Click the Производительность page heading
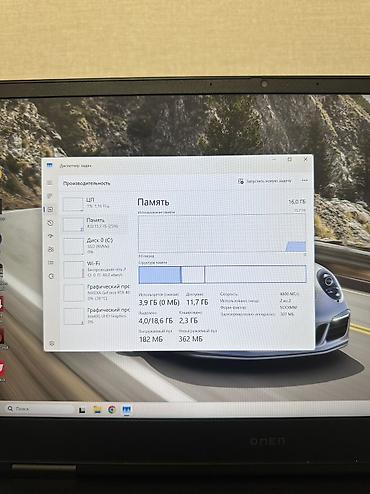The width and height of the screenshot is (370, 494). coord(87,183)
